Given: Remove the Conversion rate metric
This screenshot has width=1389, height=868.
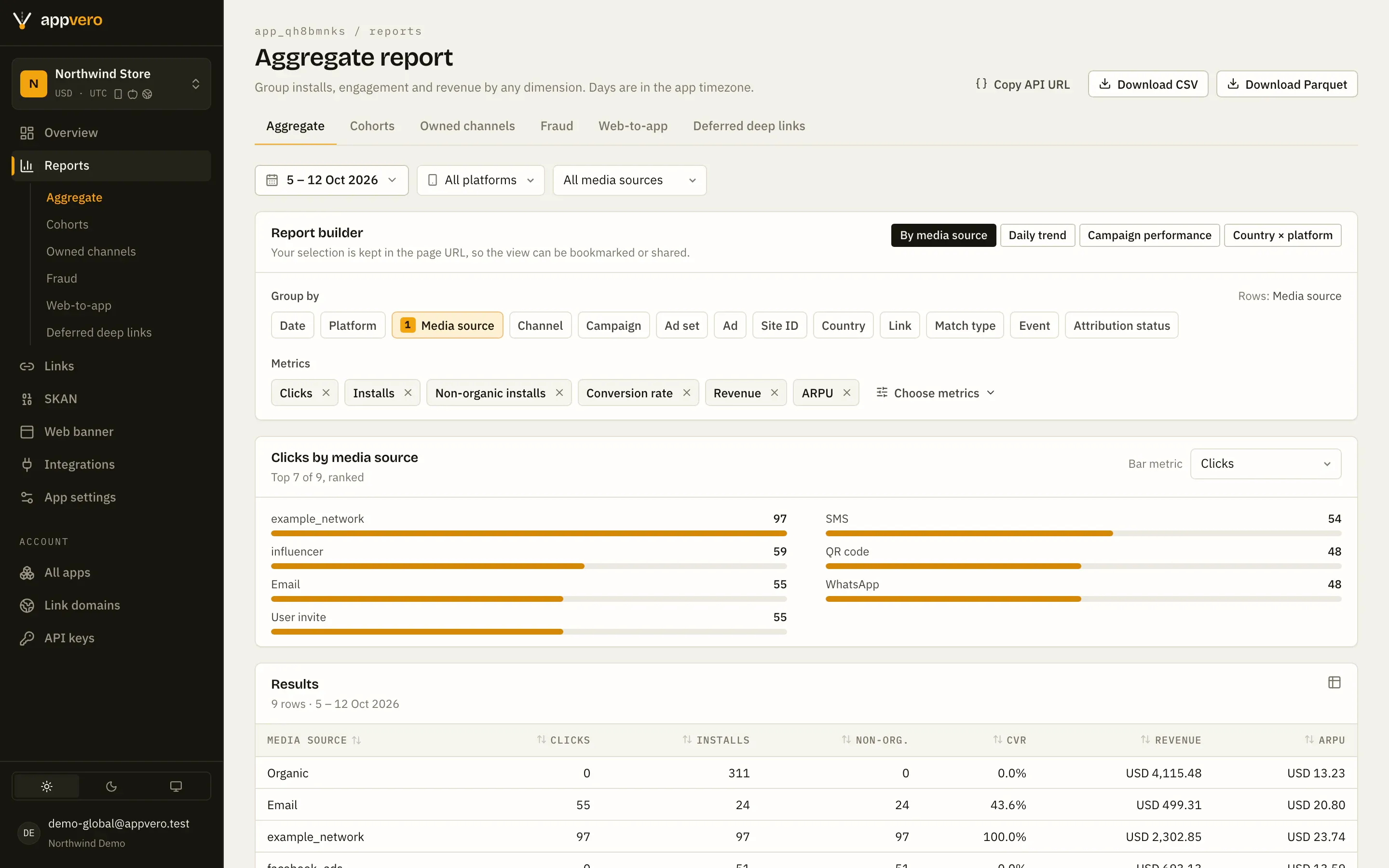Looking at the screenshot, I should pos(686,393).
